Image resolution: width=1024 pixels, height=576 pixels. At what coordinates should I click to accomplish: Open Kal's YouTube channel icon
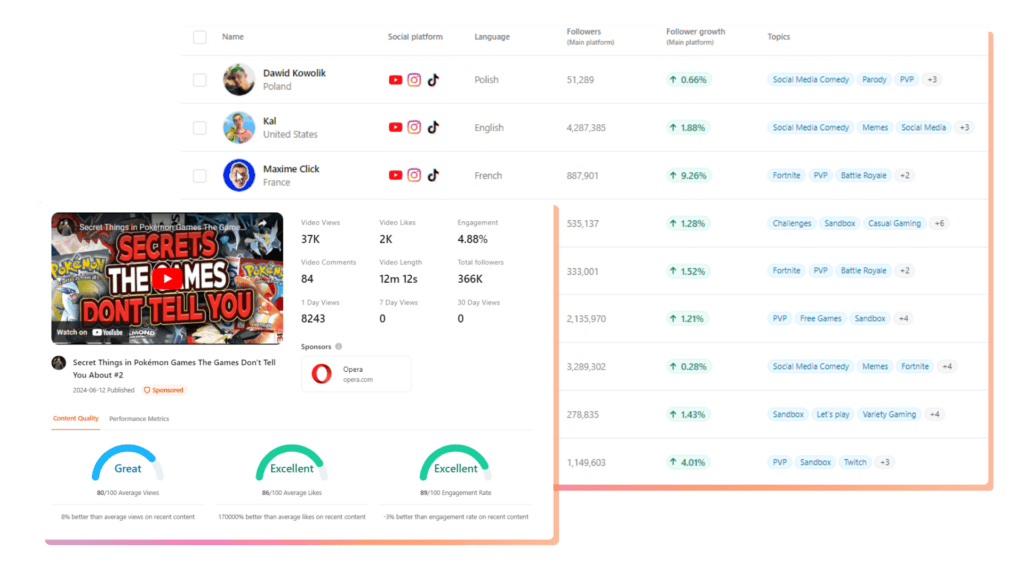click(x=395, y=127)
